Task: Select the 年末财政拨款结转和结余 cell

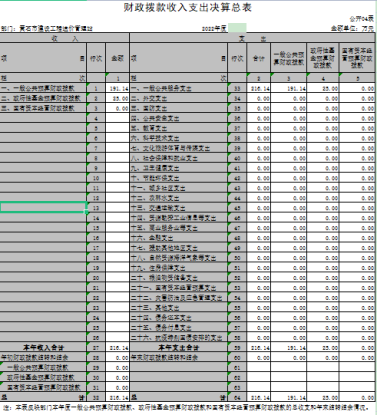Action: (x=179, y=358)
